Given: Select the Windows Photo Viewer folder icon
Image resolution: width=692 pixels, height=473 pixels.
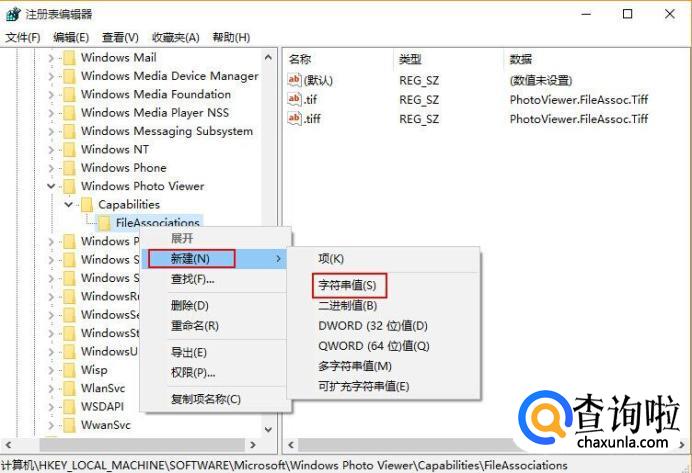Looking at the screenshot, I should 69,186.
